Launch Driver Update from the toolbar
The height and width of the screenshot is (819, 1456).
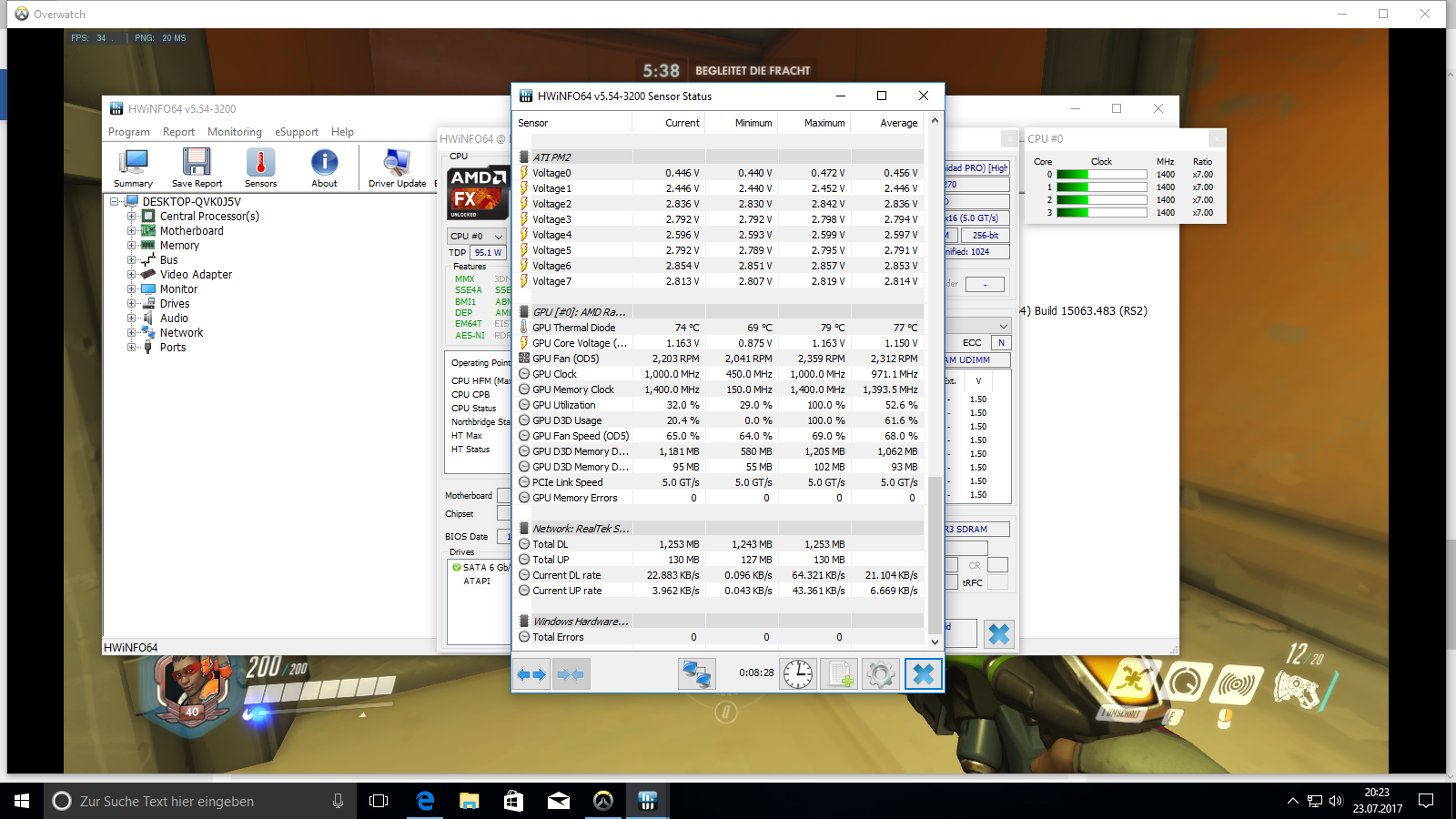[x=397, y=167]
